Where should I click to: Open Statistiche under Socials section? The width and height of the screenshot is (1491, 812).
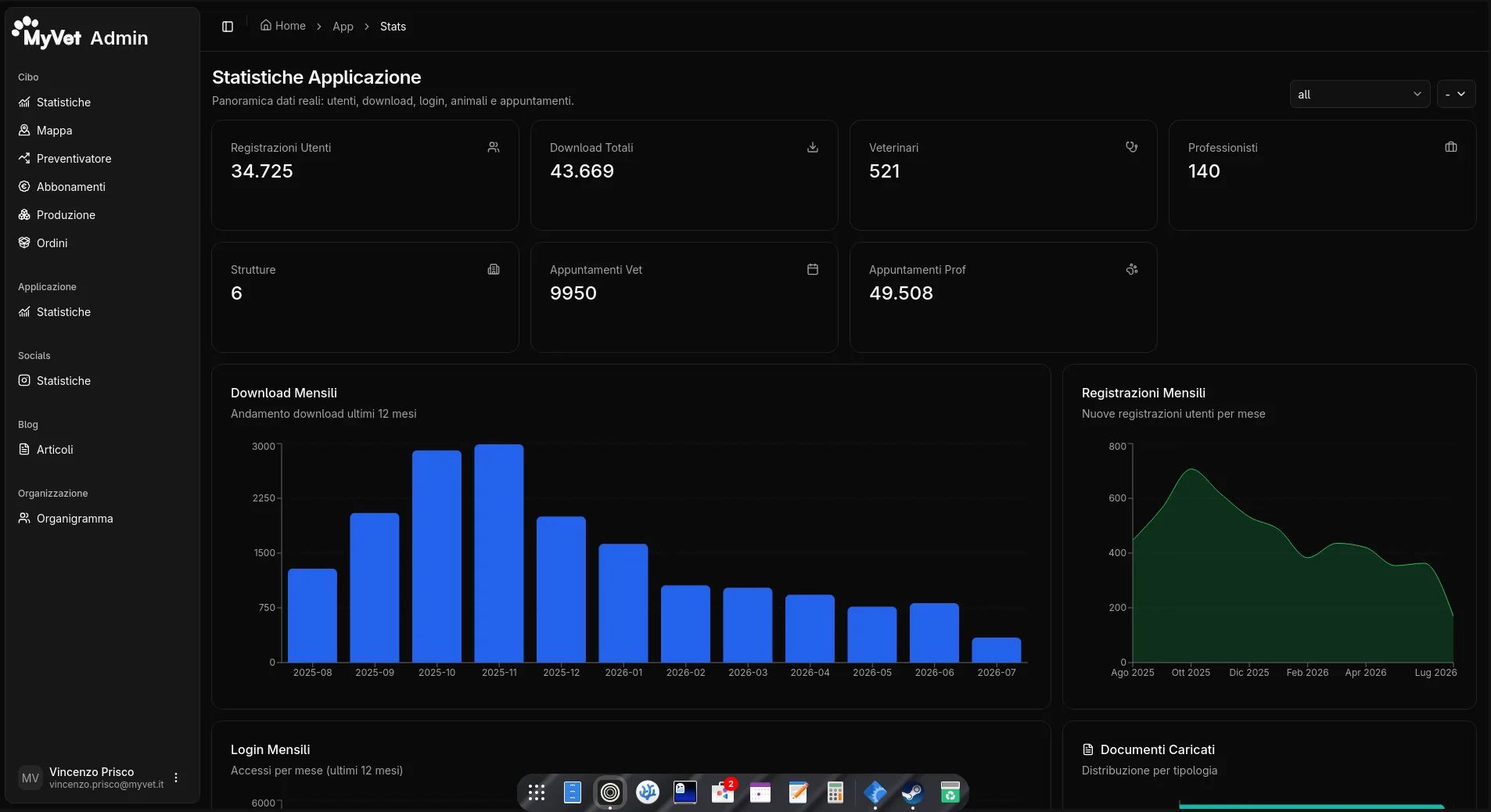tap(102, 381)
